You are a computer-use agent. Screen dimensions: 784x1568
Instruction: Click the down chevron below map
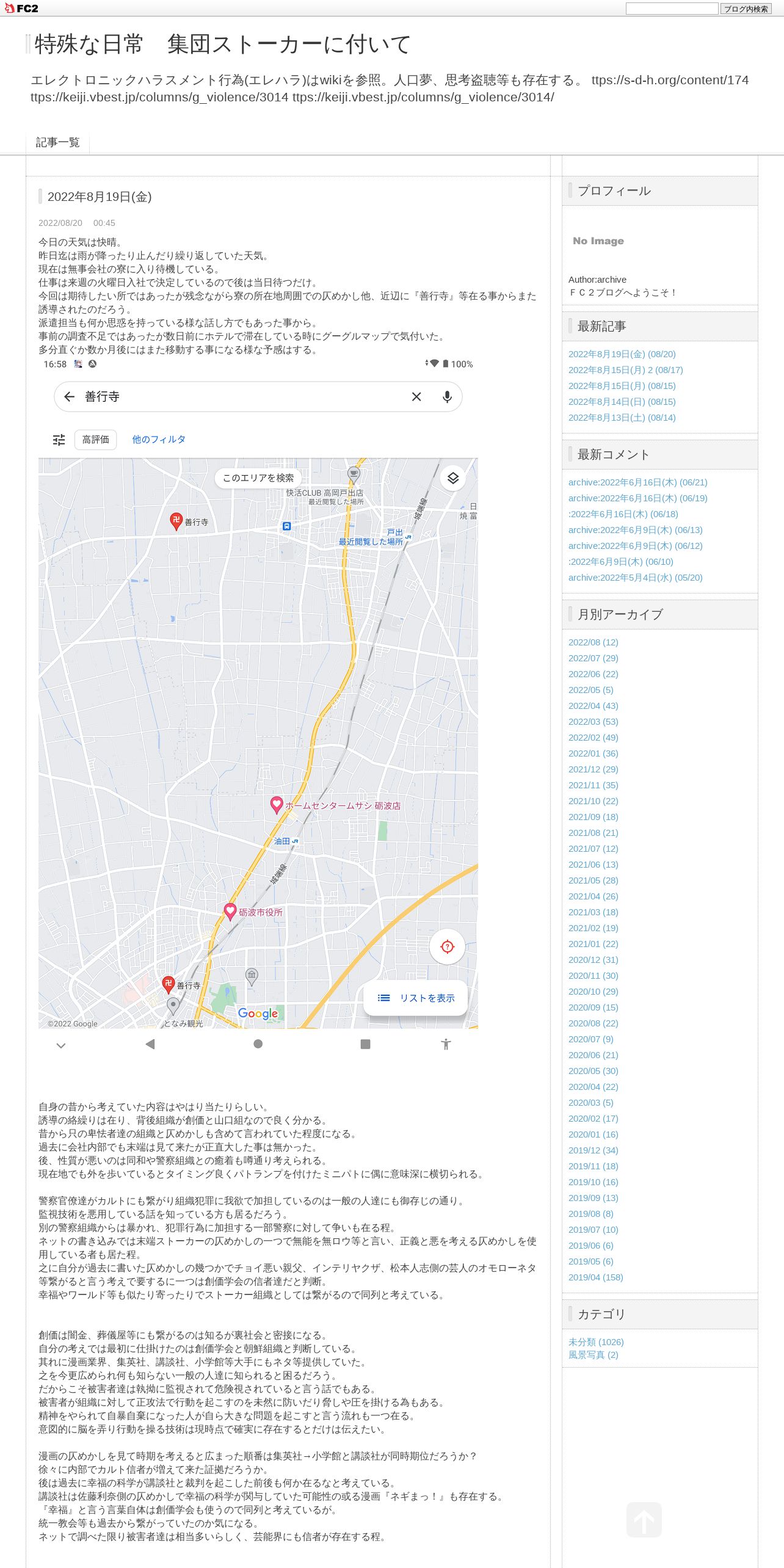tap(60, 1045)
